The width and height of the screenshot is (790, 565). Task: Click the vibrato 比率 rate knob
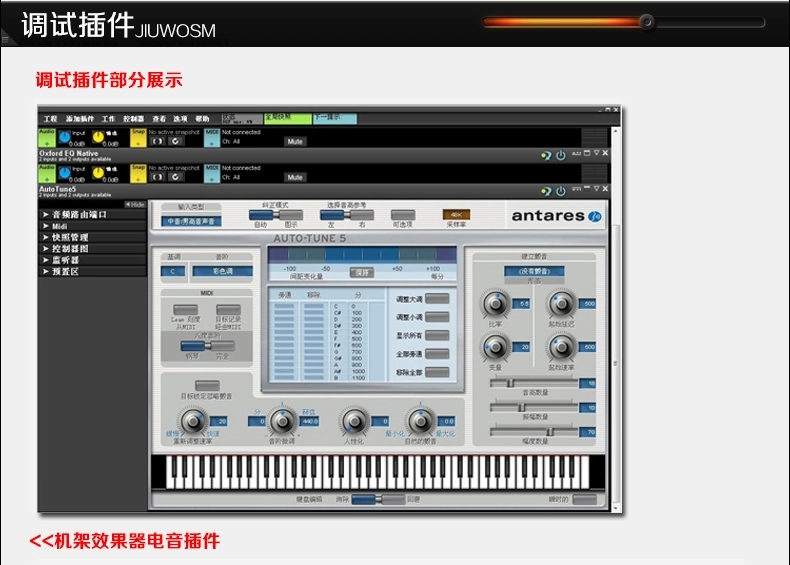496,303
